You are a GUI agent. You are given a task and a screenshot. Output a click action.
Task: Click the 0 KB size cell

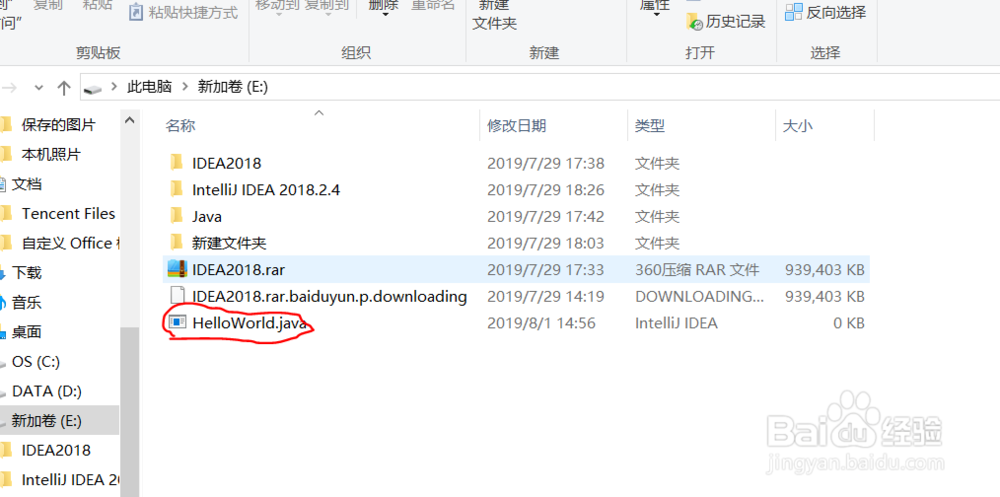pyautogui.click(x=849, y=323)
